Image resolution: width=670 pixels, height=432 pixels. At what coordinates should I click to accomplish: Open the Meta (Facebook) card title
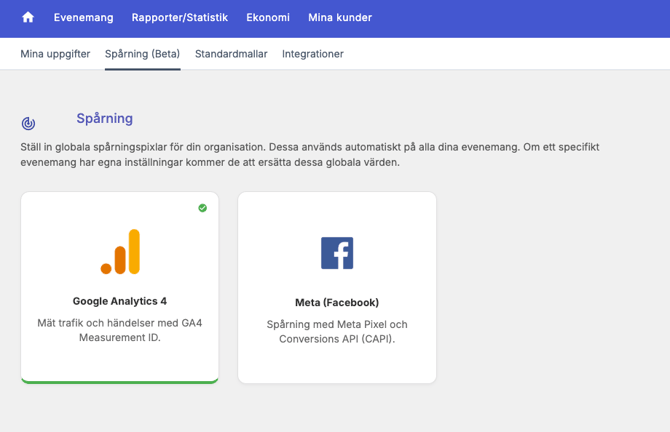pyautogui.click(x=337, y=303)
